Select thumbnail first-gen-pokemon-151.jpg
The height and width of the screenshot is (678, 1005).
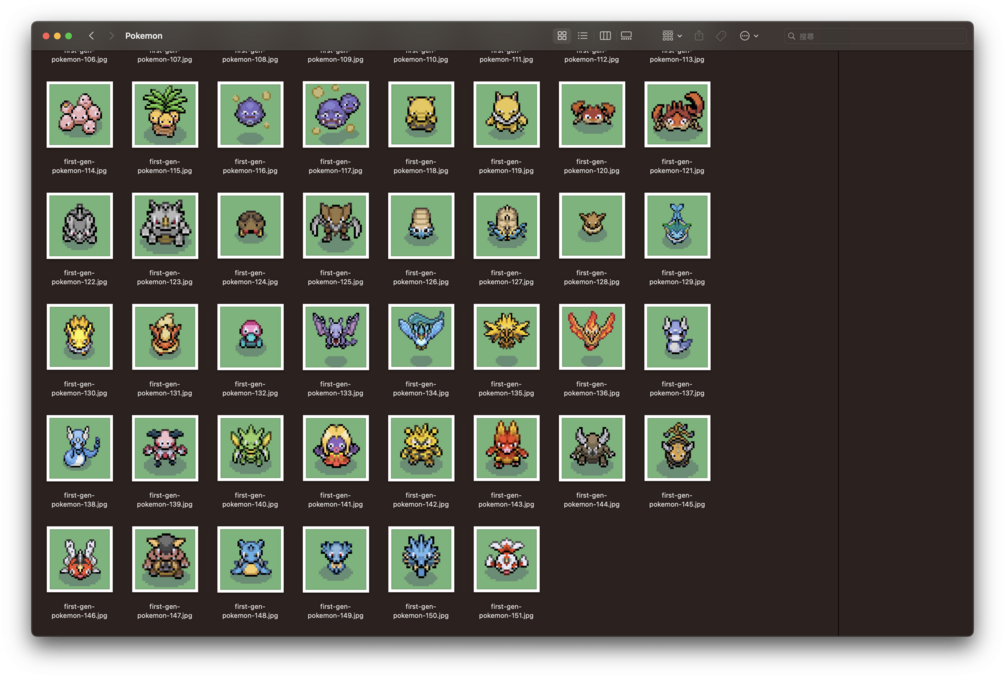(x=506, y=559)
